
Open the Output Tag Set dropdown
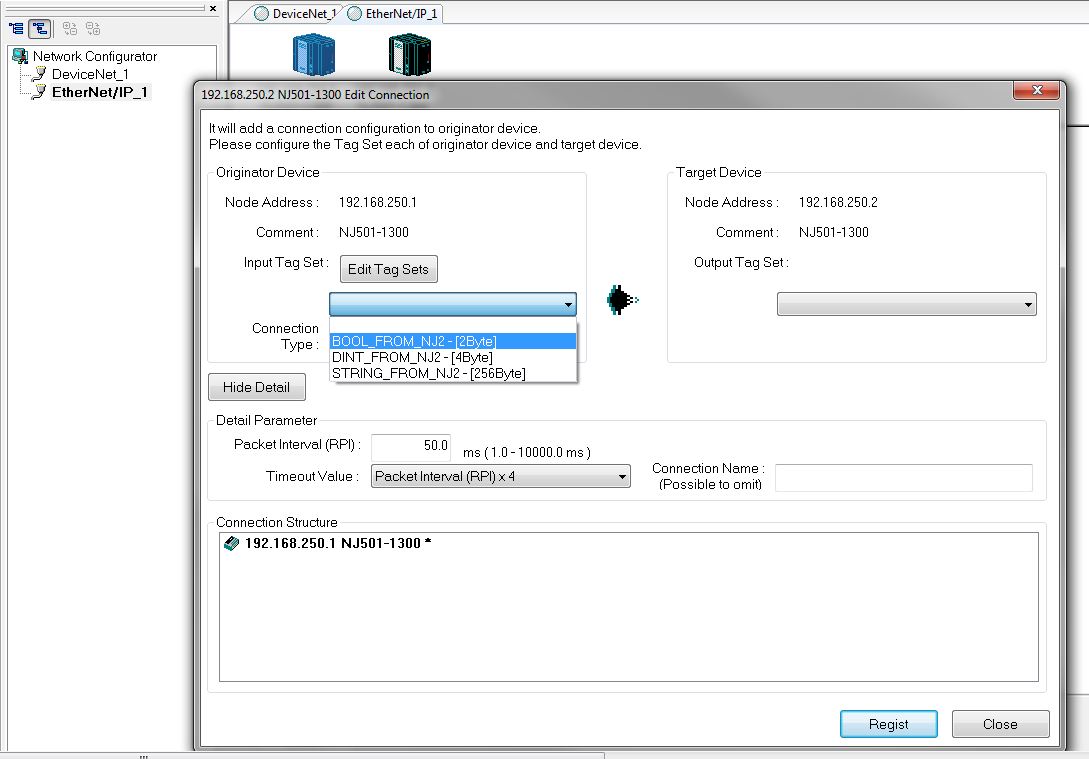[906, 304]
